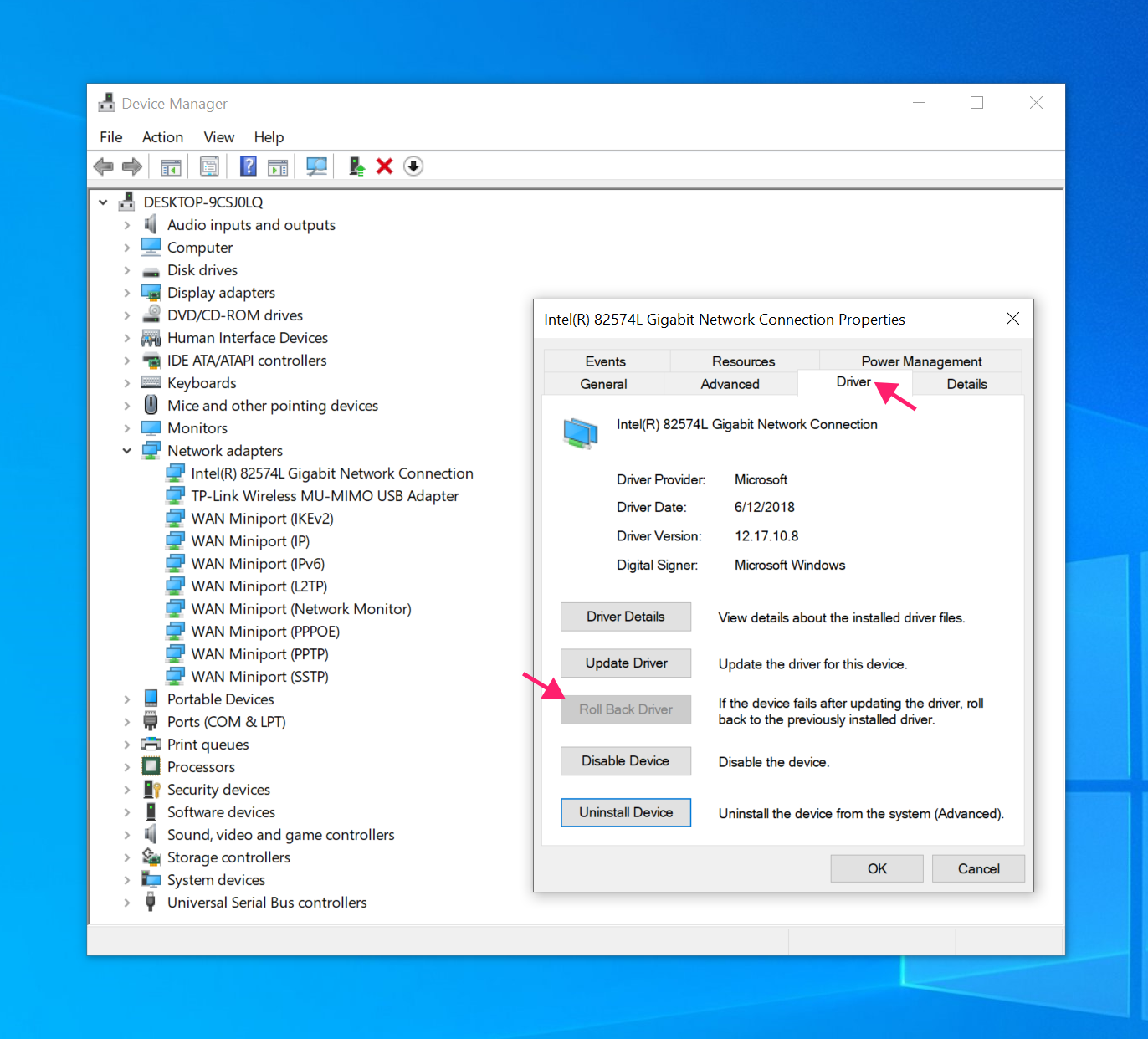Select the Processors chip icon

[151, 766]
